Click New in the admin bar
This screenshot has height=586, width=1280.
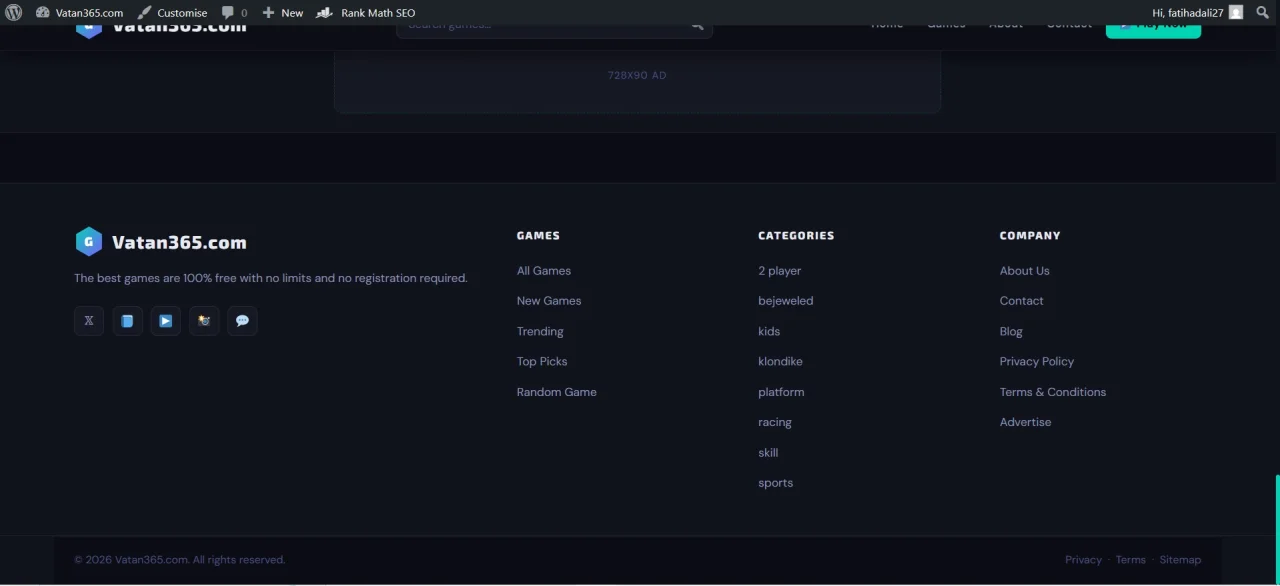[283, 12]
